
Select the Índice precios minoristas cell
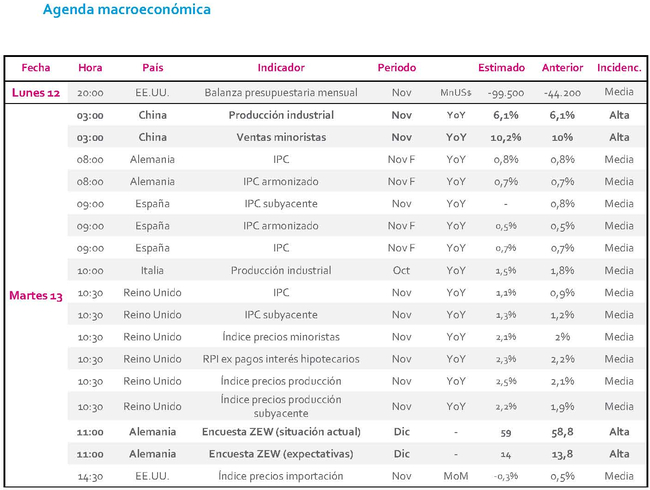pos(281,337)
